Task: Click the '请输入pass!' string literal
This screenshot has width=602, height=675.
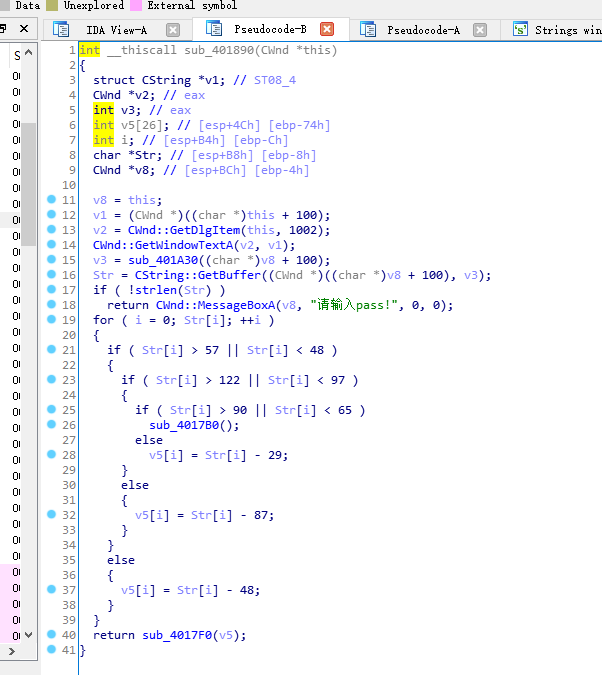Action: [x=357, y=305]
